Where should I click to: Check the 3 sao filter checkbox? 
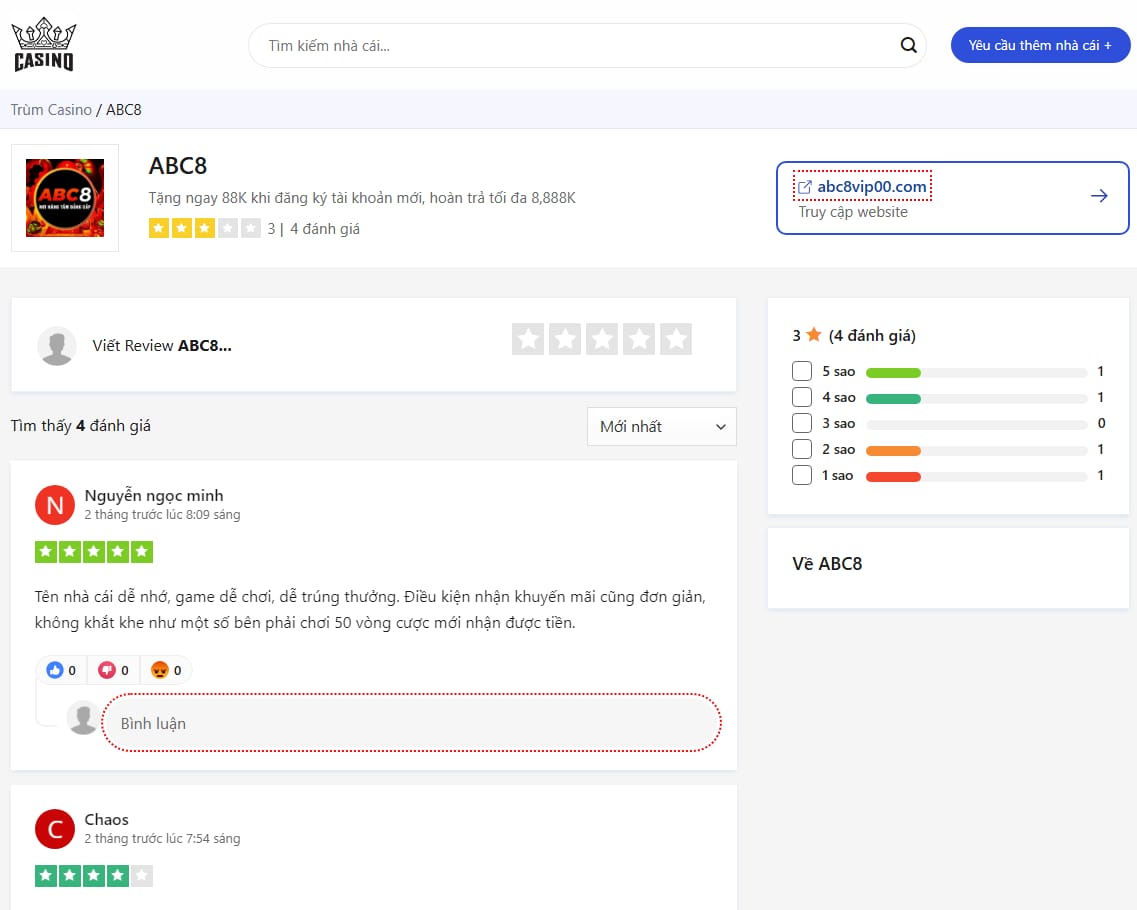[802, 423]
